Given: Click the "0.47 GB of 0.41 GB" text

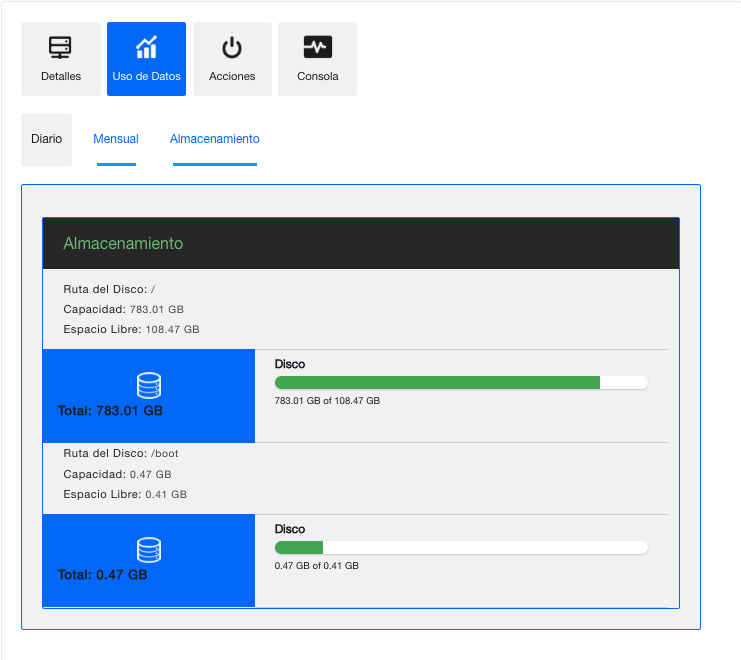Looking at the screenshot, I should click(316, 565).
